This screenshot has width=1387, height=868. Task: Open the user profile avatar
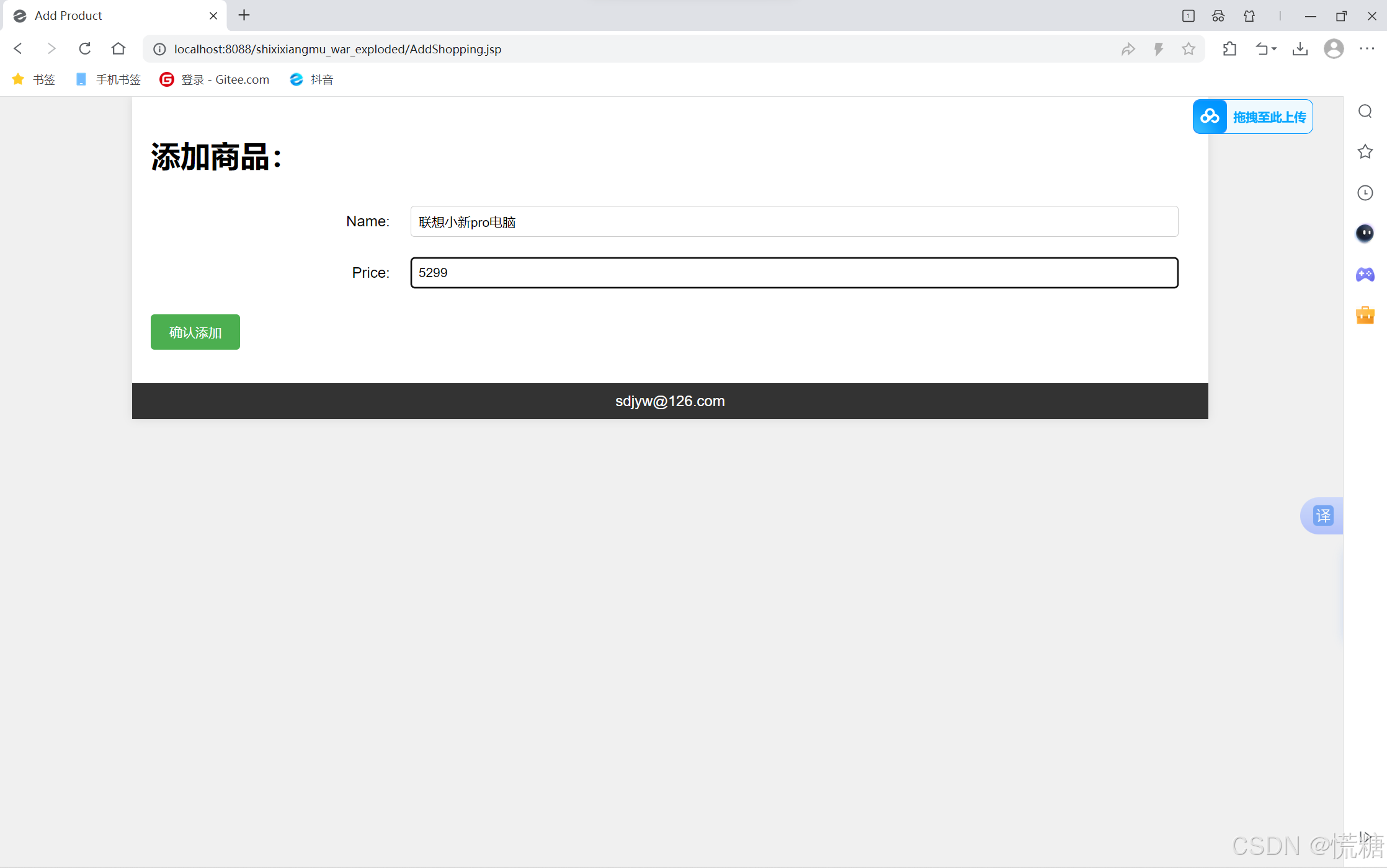pos(1334,48)
